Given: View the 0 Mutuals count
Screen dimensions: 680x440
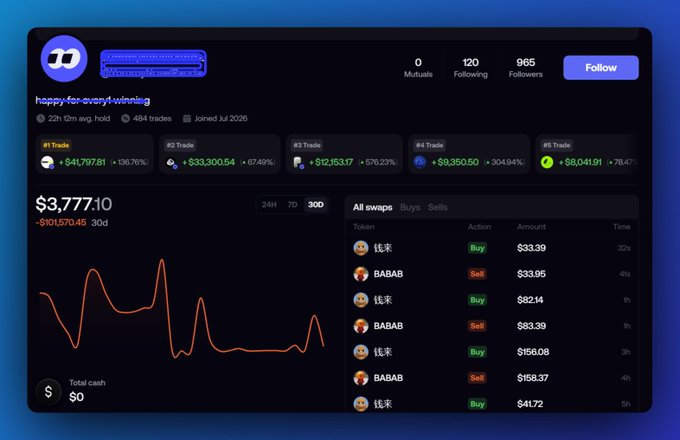Looking at the screenshot, I should coord(418,68).
